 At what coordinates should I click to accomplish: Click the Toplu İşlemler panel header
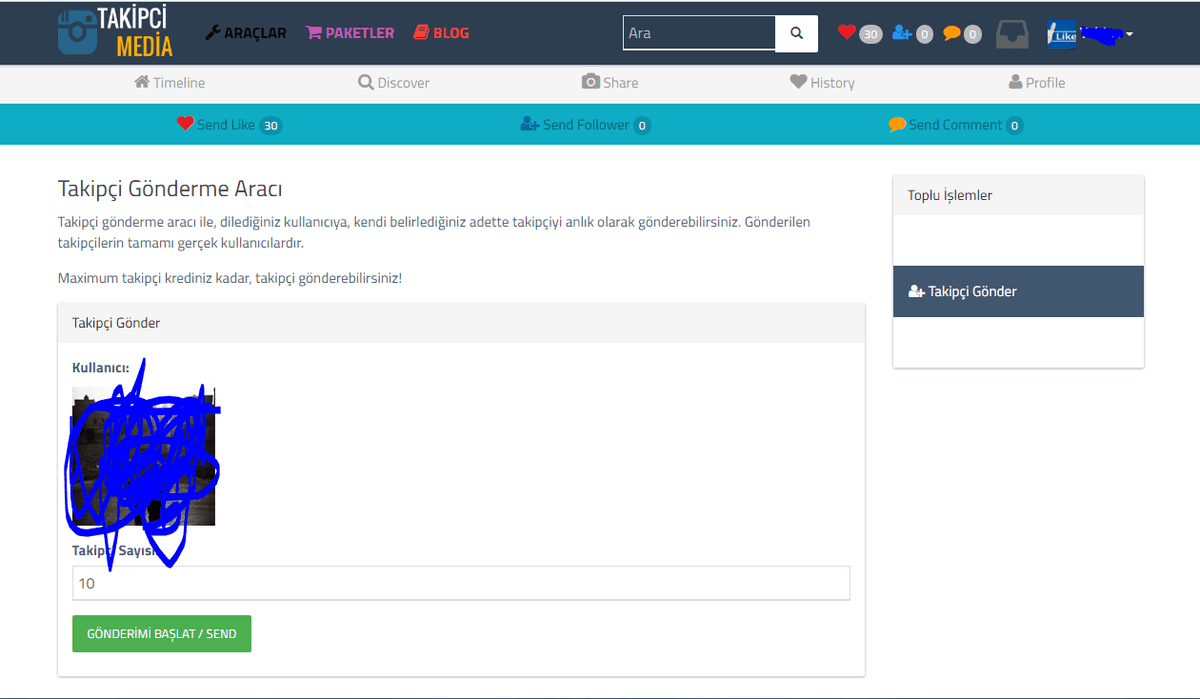pyautogui.click(x=1018, y=195)
